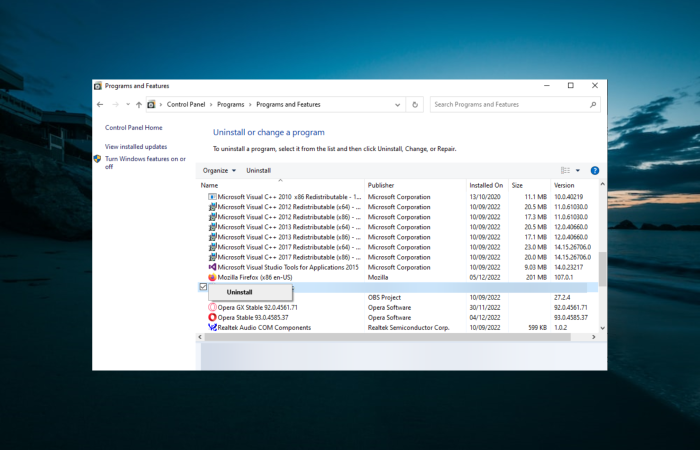Click the Opera GX program icon
This screenshot has height=450, width=700.
click(212, 308)
